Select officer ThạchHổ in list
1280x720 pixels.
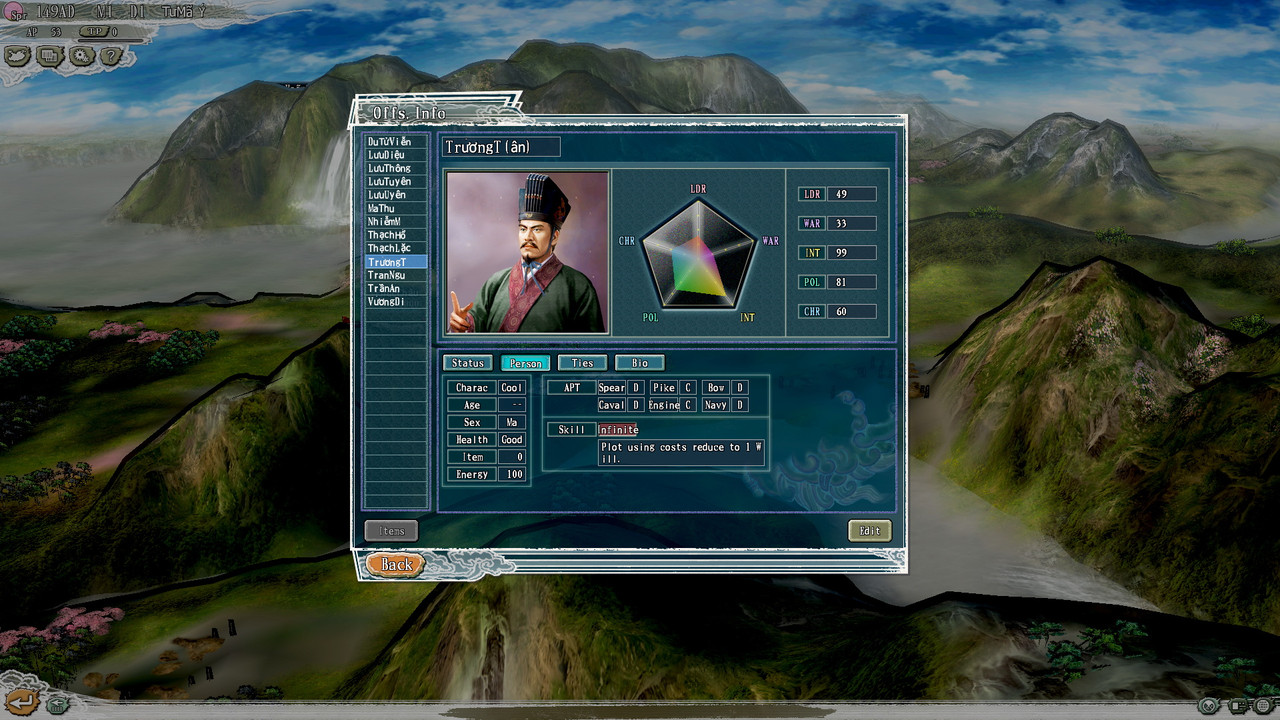[x=396, y=235]
